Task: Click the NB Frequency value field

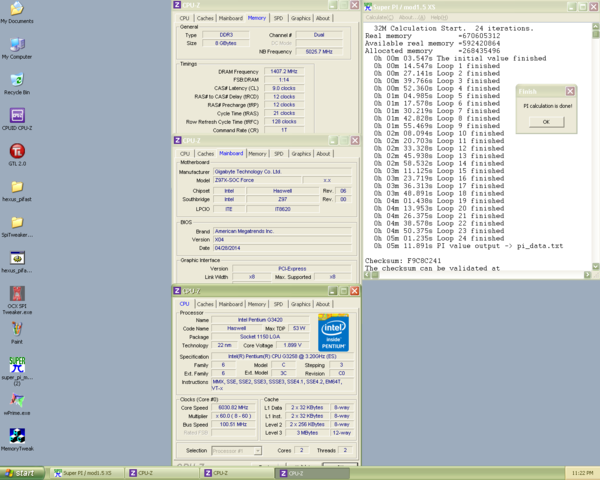Action: pyautogui.click(x=319, y=51)
